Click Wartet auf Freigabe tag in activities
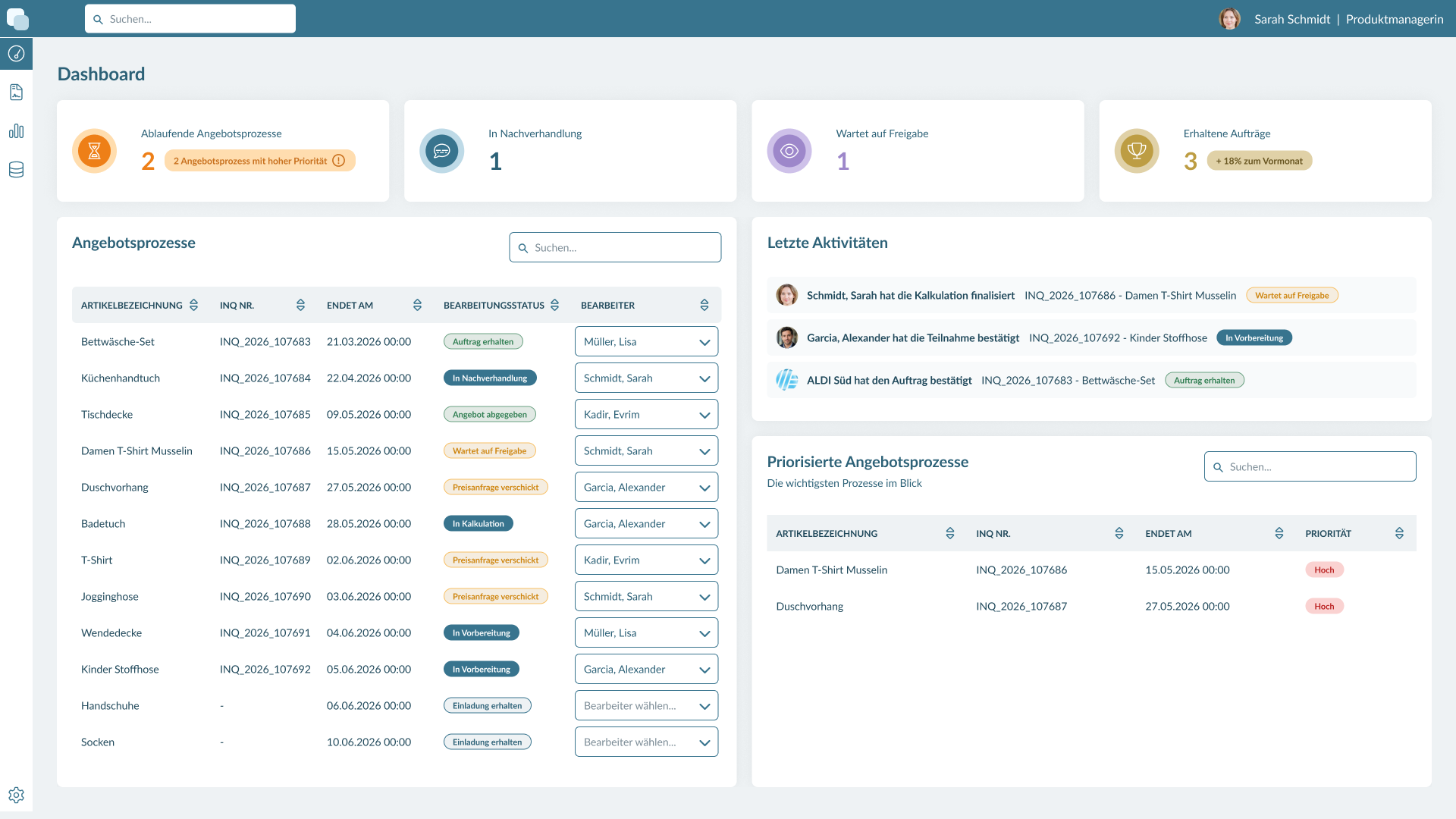Screen dimensions: 1456x819 point(1291,295)
